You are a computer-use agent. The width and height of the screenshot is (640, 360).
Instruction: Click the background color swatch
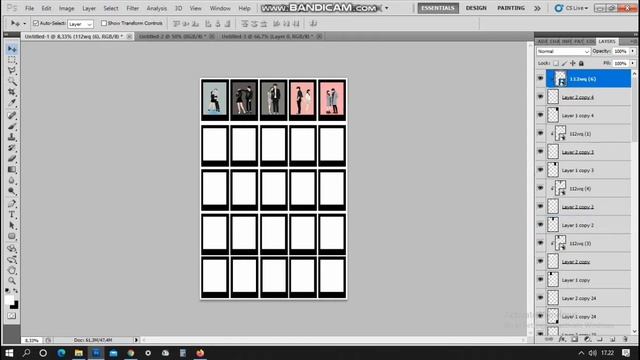pyautogui.click(x=15, y=305)
